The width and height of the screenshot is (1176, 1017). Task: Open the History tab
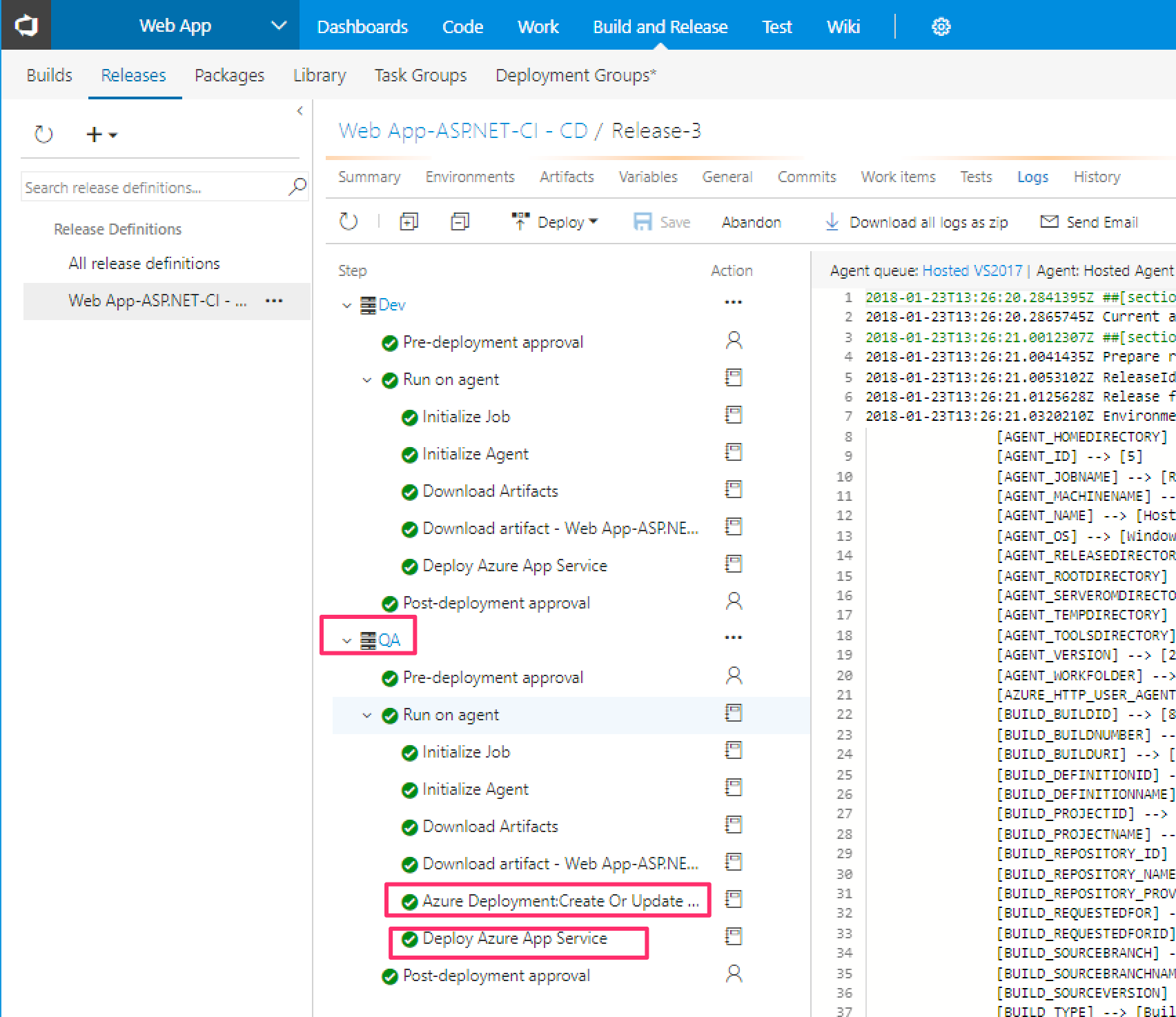coord(1097,177)
